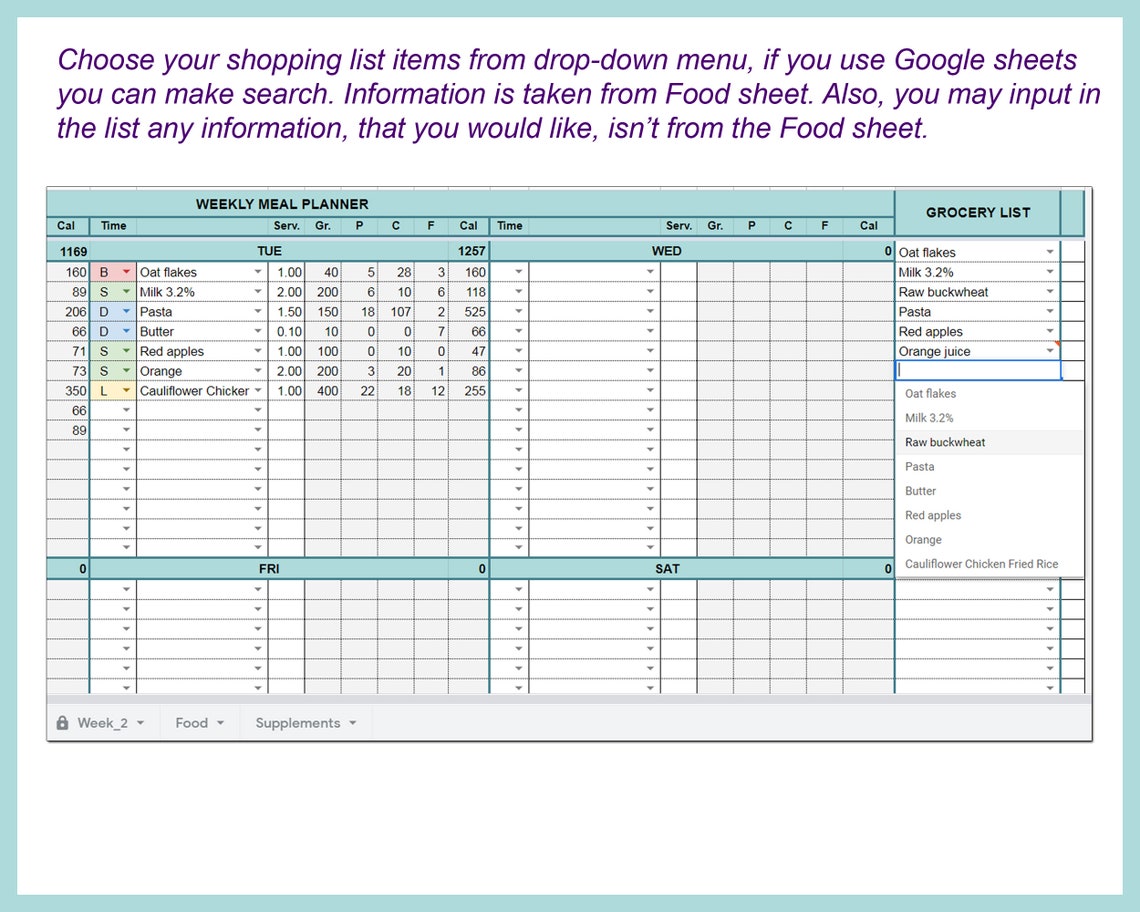The width and height of the screenshot is (1140, 912).
Task: Expand the Tuesday Orange food dropdown
Action: click(258, 371)
